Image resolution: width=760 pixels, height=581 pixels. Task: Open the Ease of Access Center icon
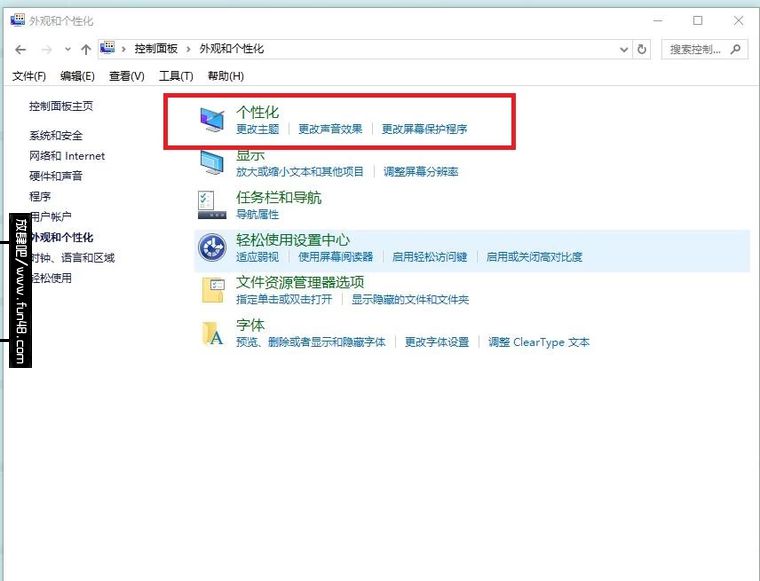coord(212,248)
